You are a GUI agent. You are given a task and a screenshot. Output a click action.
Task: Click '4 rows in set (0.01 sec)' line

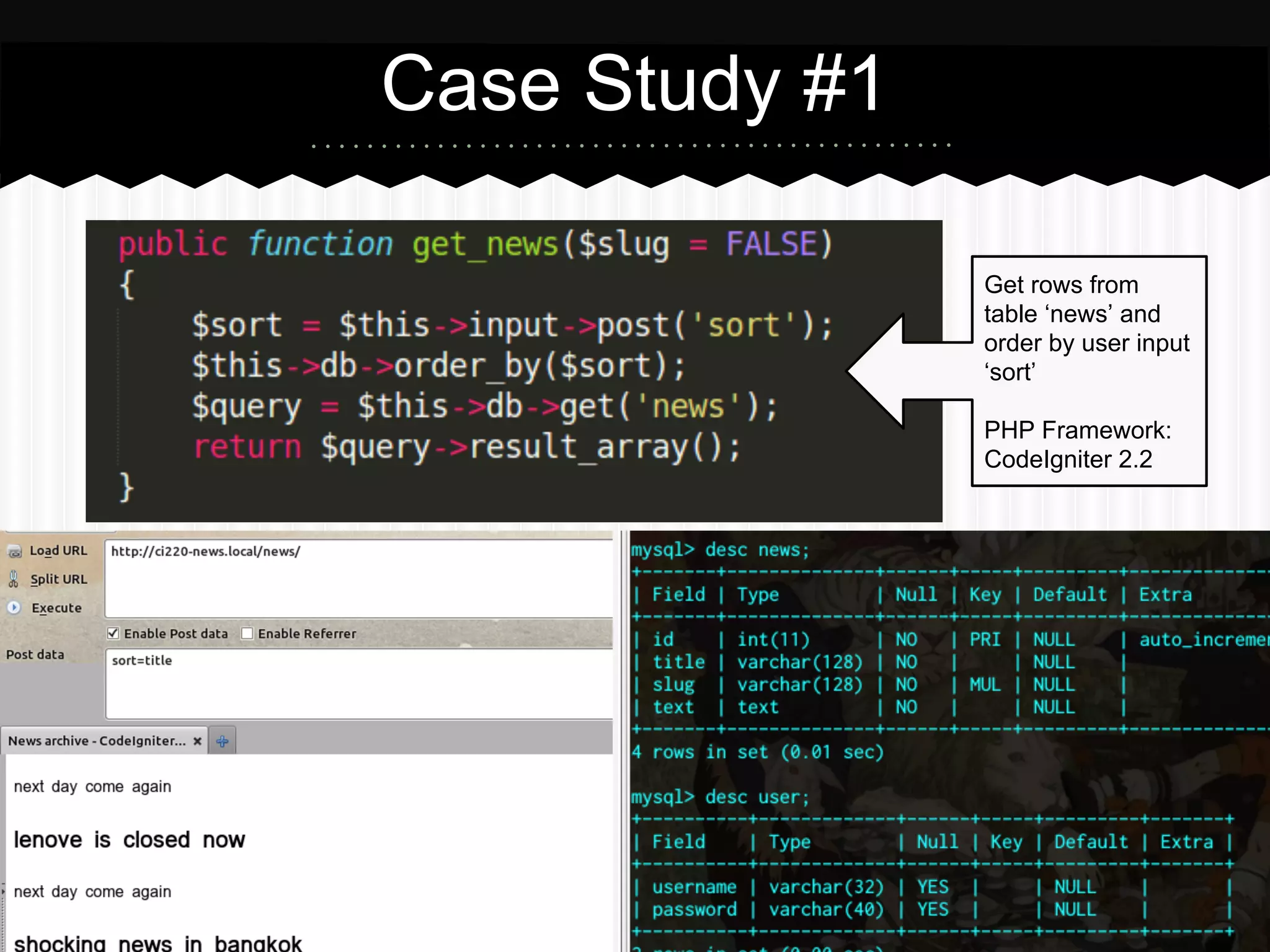757,752
